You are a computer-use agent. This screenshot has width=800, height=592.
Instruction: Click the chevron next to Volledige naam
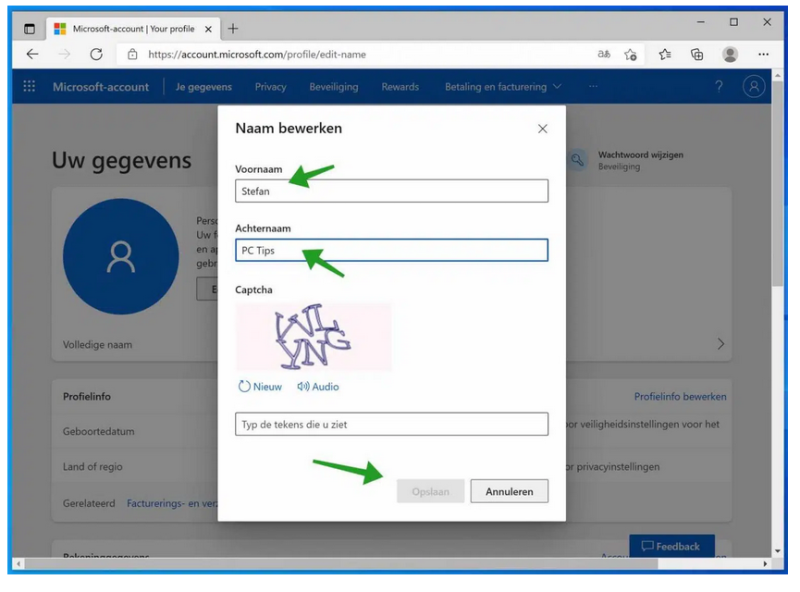pyautogui.click(x=720, y=344)
